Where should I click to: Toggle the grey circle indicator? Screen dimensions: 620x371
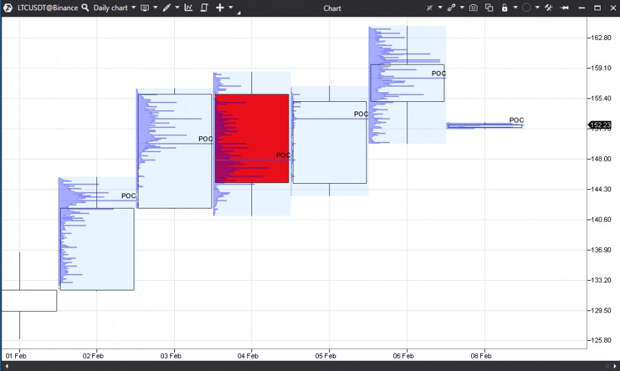[526, 8]
